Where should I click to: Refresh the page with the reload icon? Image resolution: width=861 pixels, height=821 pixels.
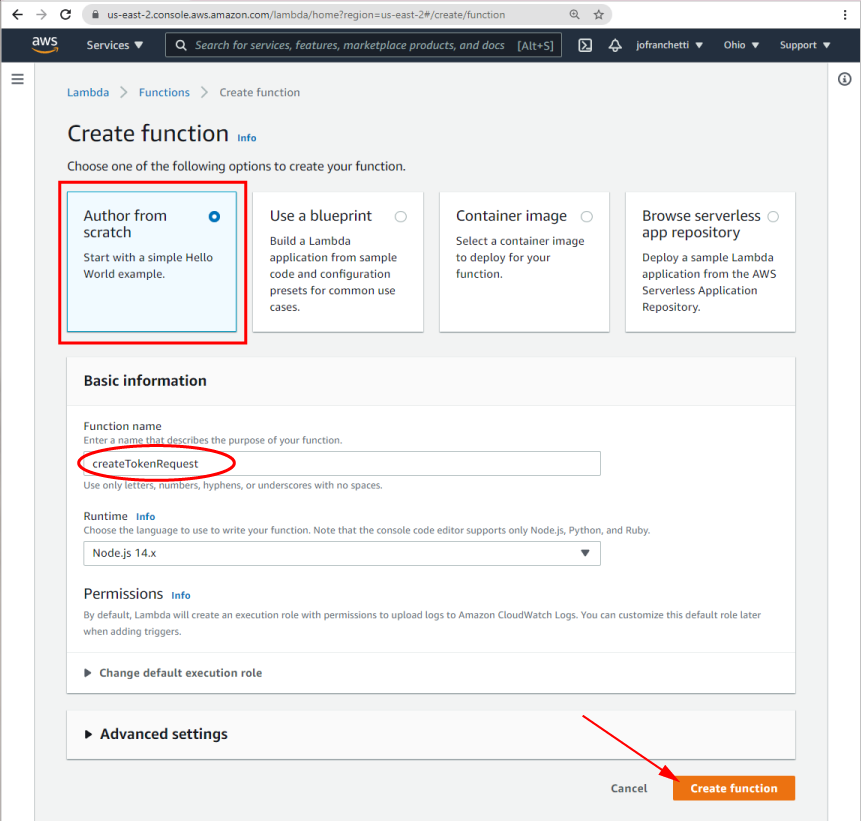[x=65, y=15]
